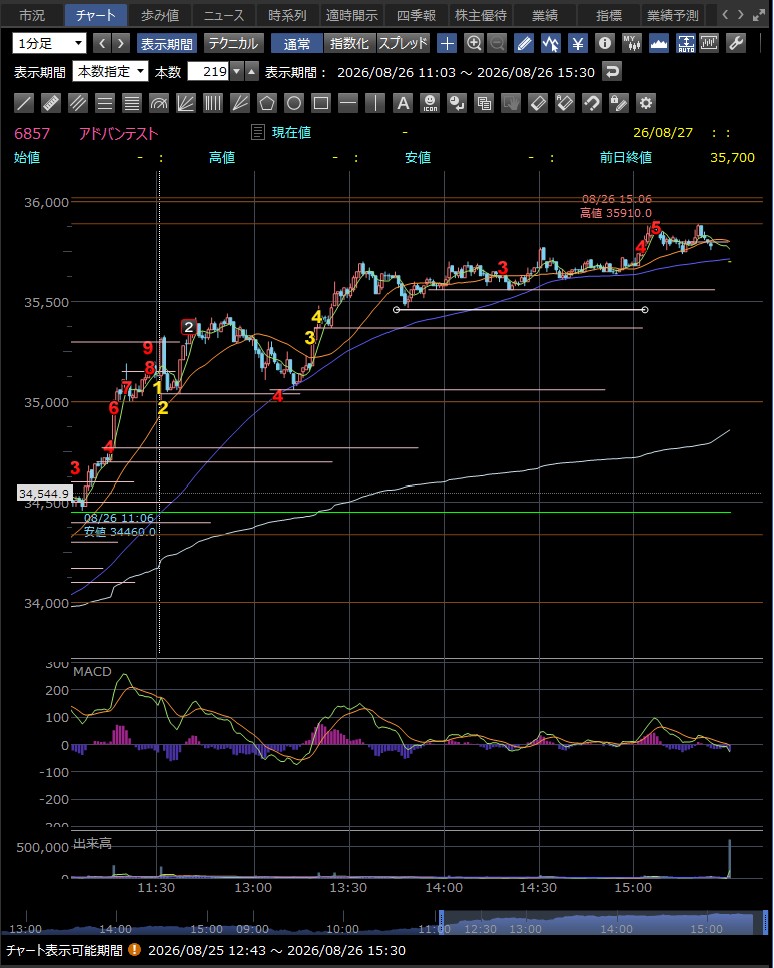
Task: Select the circle drawing tool
Action: (x=294, y=103)
